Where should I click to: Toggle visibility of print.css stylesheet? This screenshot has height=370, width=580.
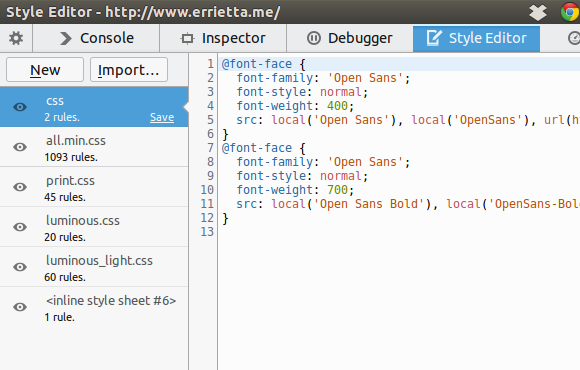tap(20, 187)
